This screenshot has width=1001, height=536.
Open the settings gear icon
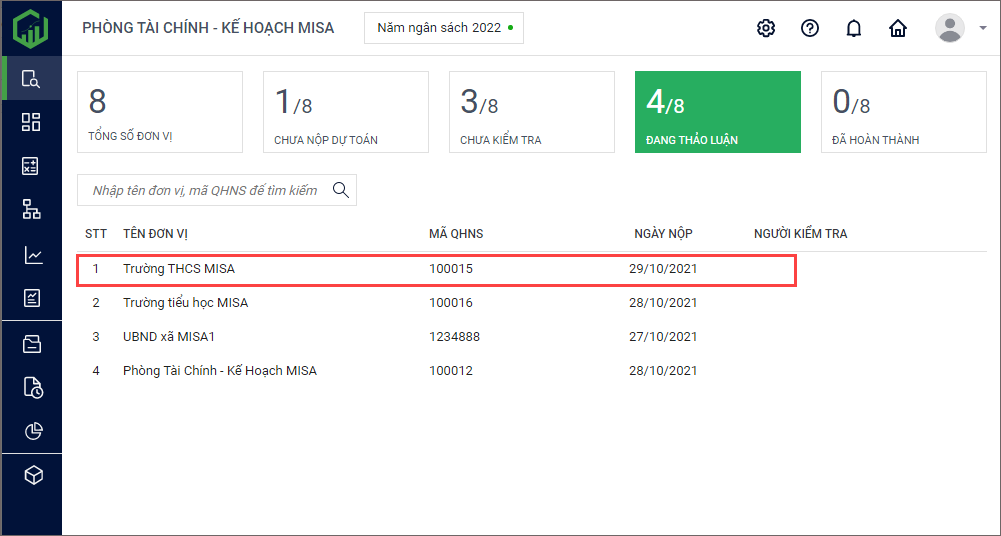click(766, 28)
